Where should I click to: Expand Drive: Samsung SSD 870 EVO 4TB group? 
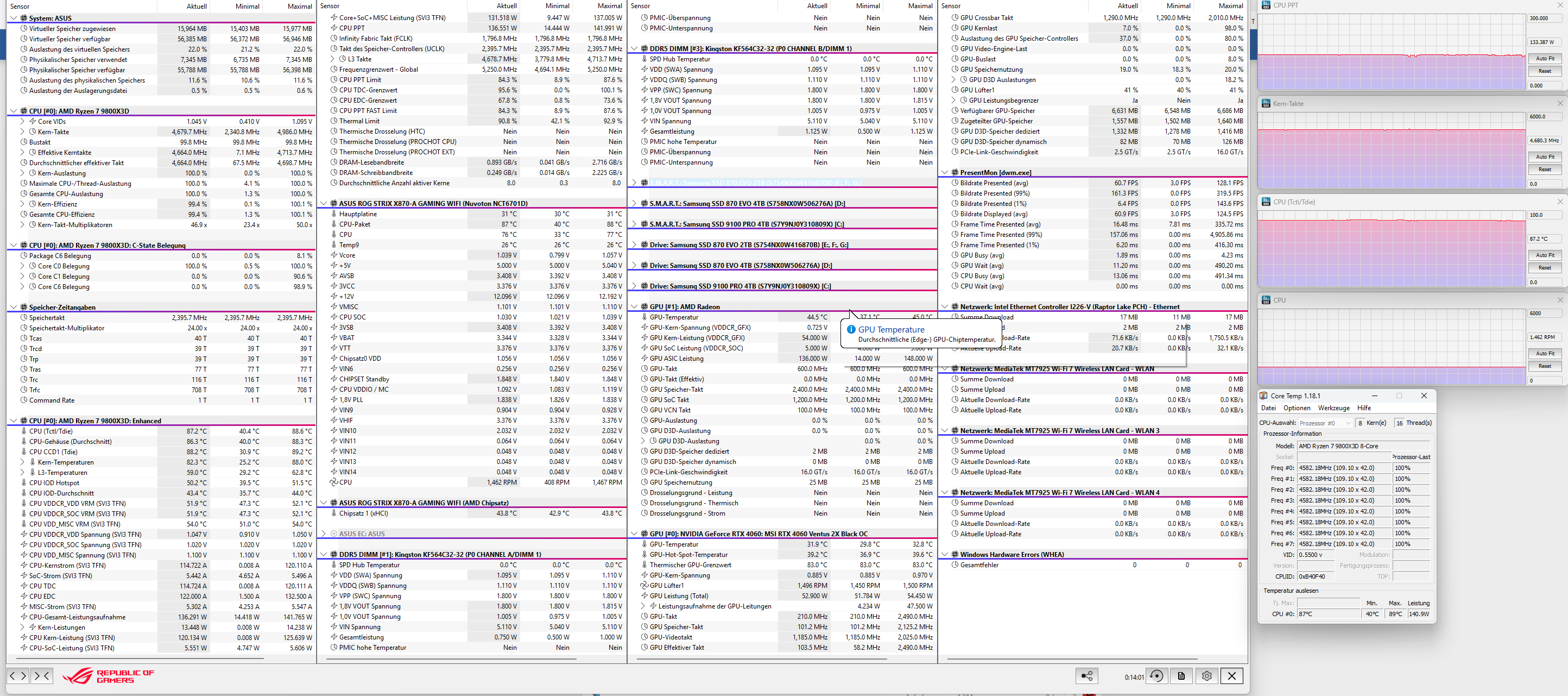pyautogui.click(x=634, y=266)
